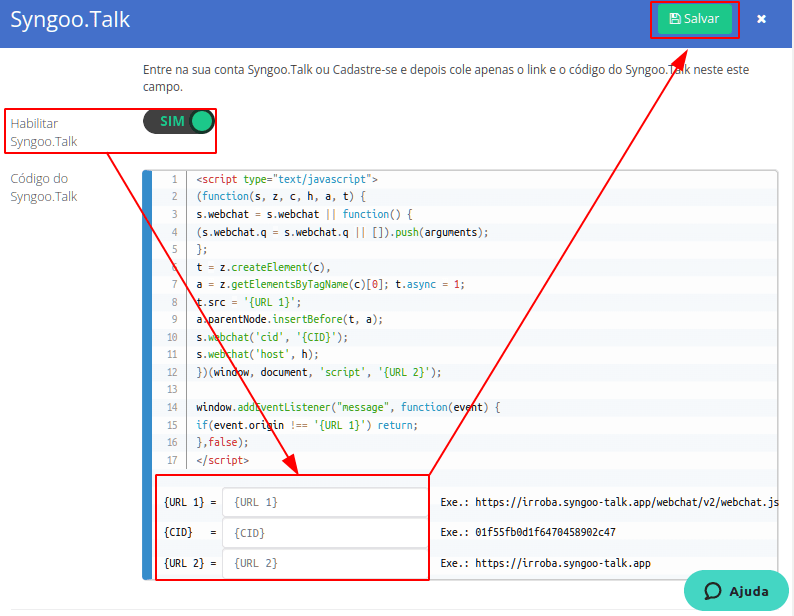This screenshot has height=616, width=794.
Task: Select the {URL 2} input field
Action: (x=324, y=564)
